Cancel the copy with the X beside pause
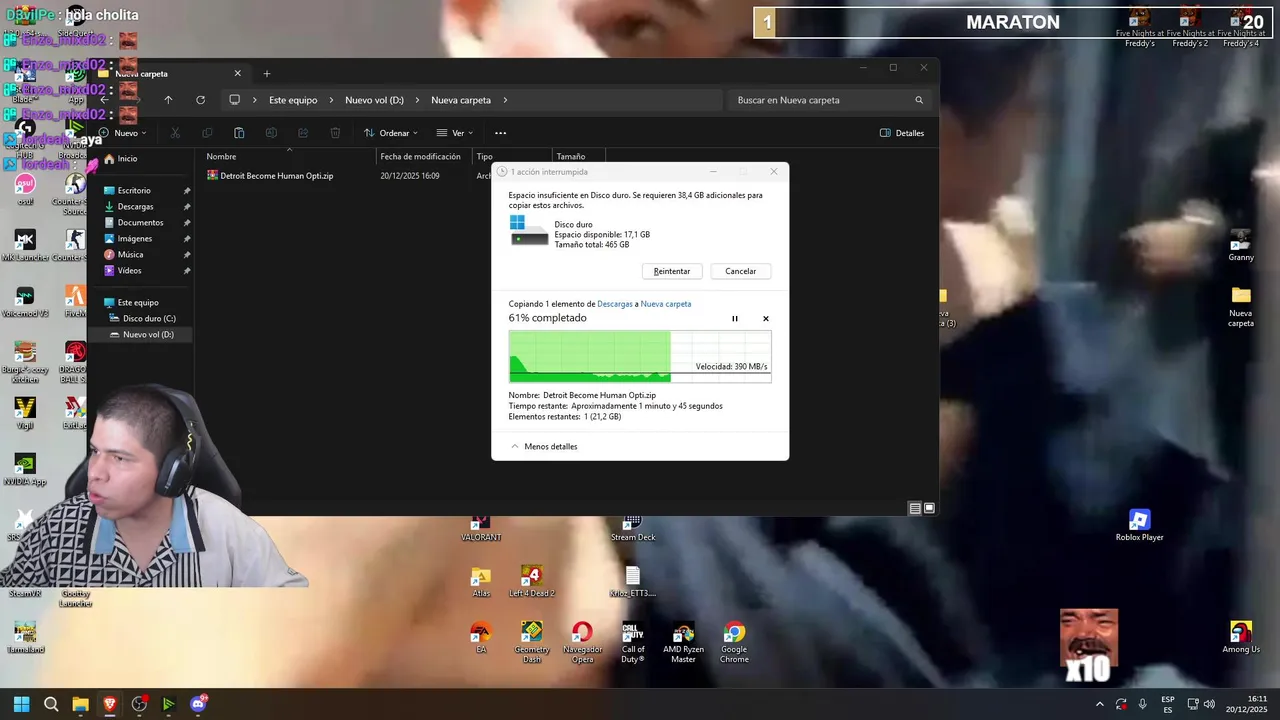Image resolution: width=1280 pixels, height=720 pixels. [766, 319]
